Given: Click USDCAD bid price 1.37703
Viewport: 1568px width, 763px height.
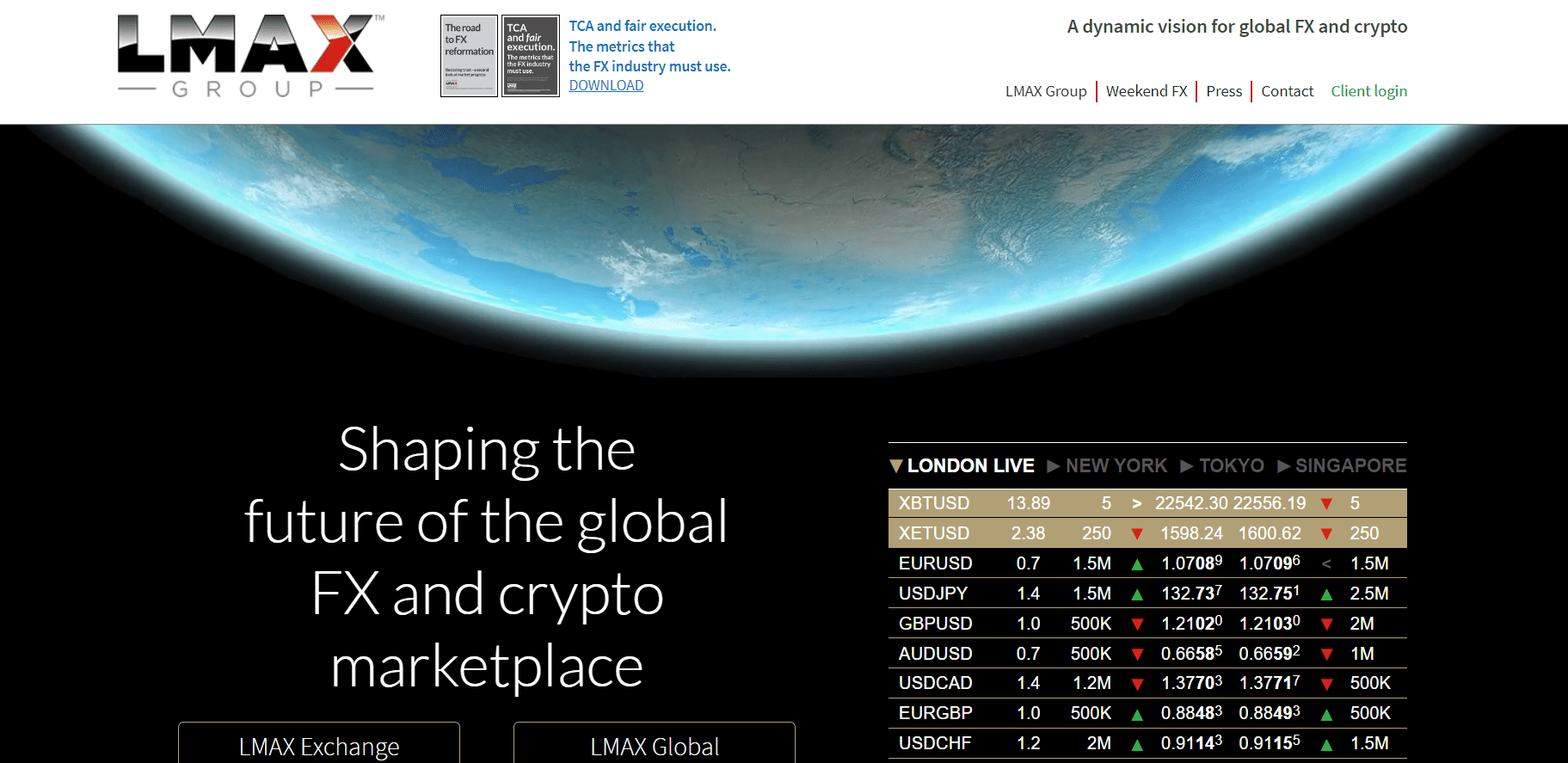Looking at the screenshot, I should click(x=1192, y=683).
